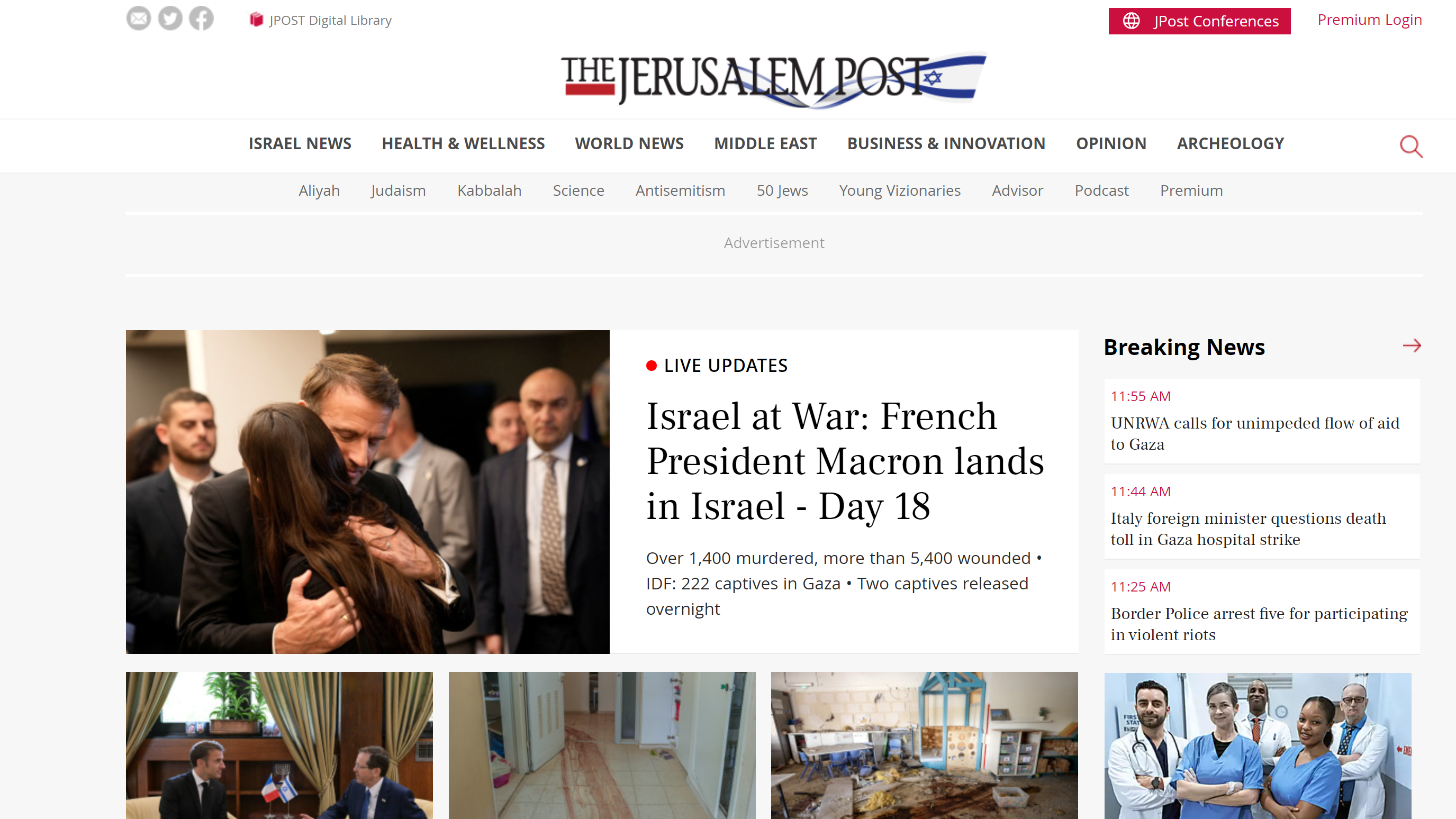1456x819 pixels.
Task: Click the red search magnifier icon
Action: click(1411, 145)
